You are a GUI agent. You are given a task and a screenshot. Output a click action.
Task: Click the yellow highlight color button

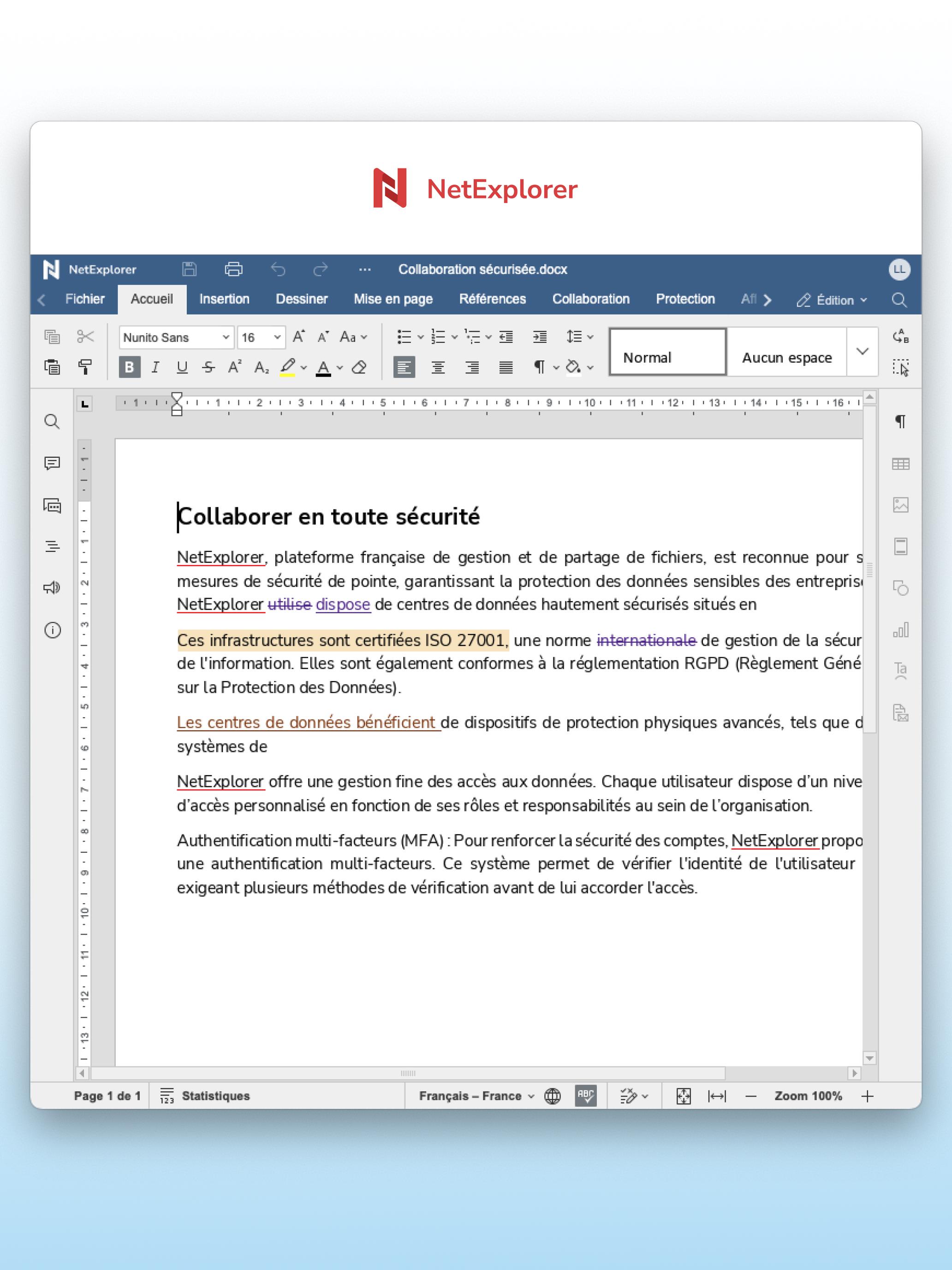[x=287, y=367]
